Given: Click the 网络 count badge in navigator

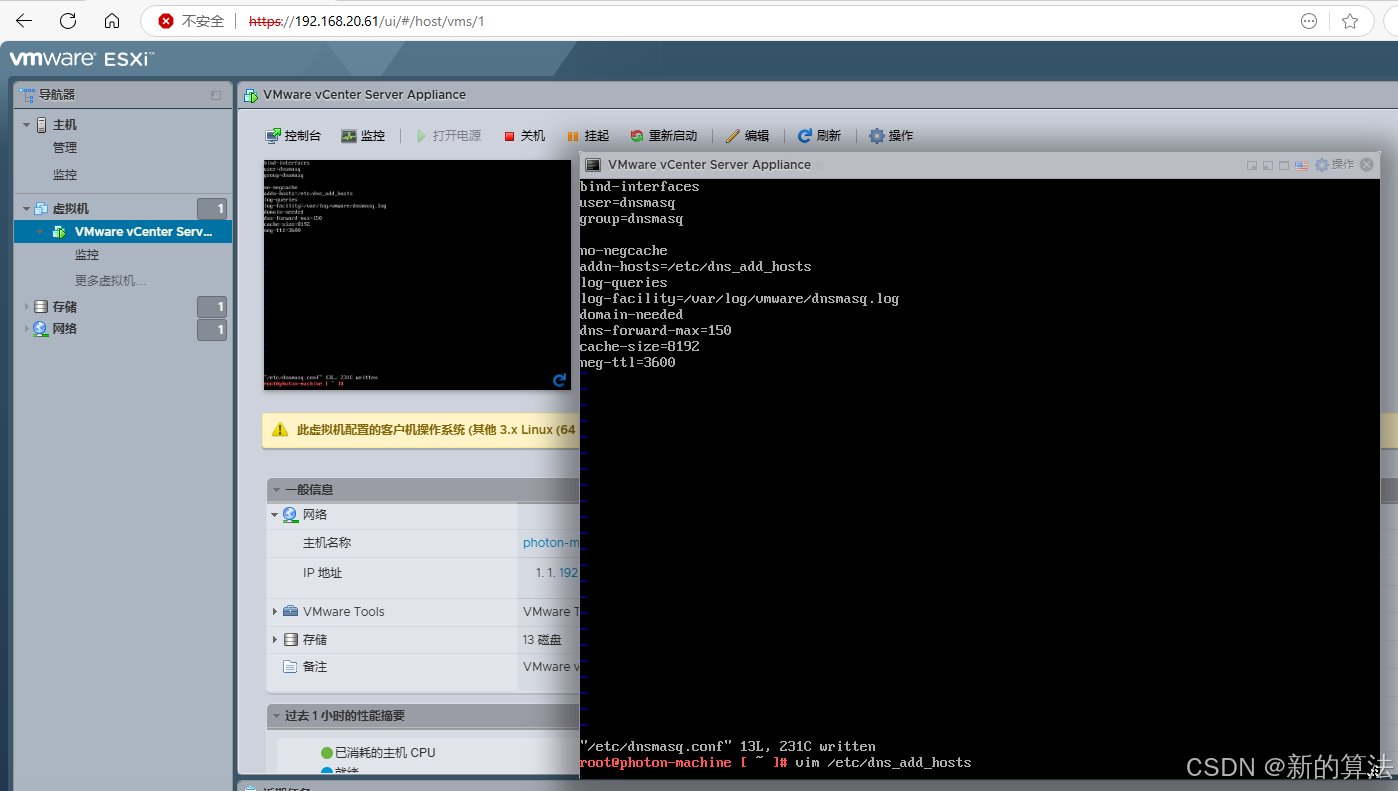Looking at the screenshot, I should point(212,330).
